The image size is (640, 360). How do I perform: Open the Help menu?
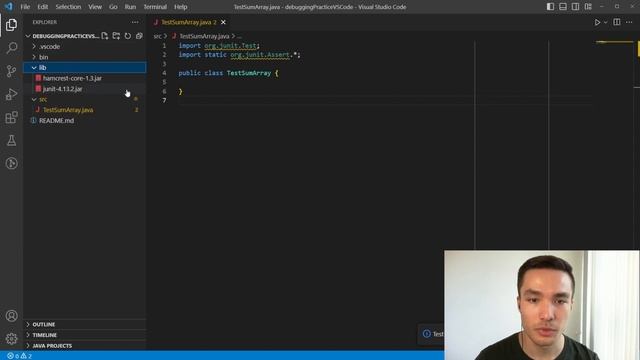tap(180, 7)
